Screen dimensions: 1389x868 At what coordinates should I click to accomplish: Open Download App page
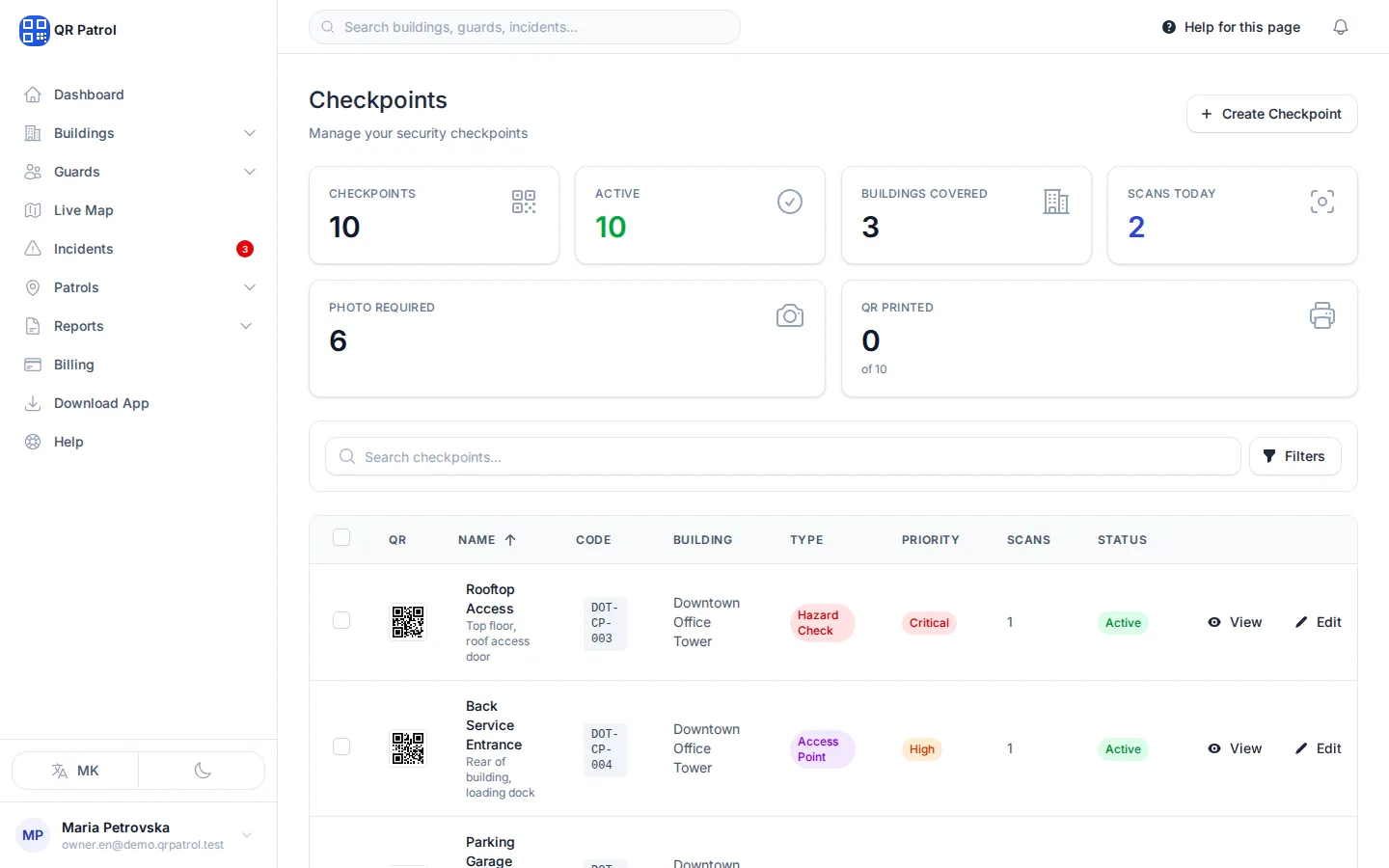tap(139, 403)
